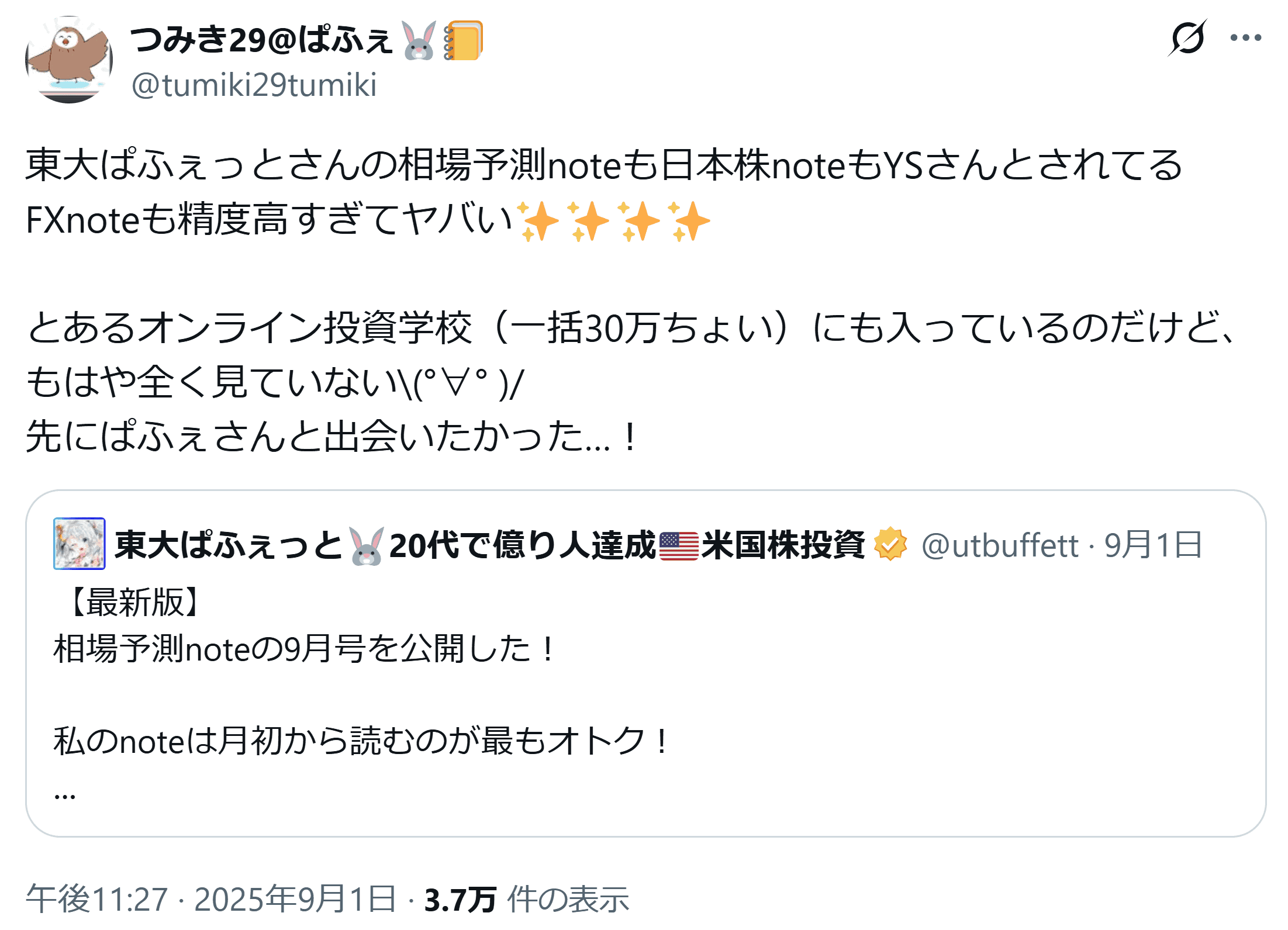This screenshot has width=1288, height=930.
Task: Click the @utbuffett handle in quoted tweet
Action: click(x=1000, y=546)
